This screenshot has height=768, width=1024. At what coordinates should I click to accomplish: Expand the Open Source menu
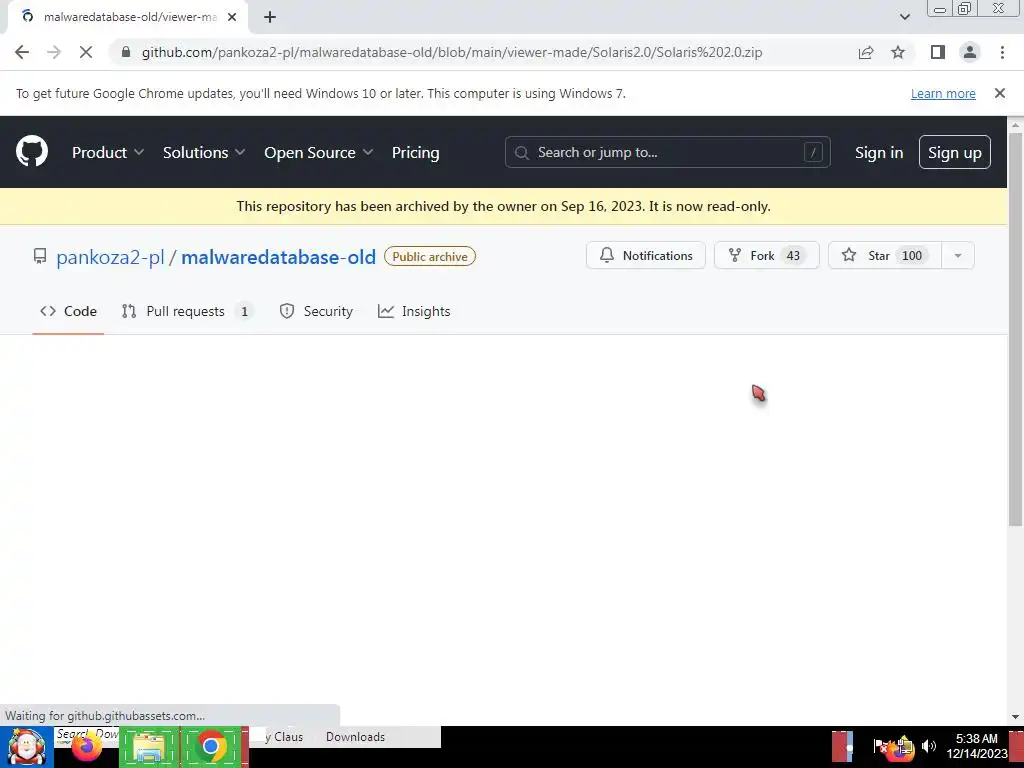pyautogui.click(x=319, y=152)
